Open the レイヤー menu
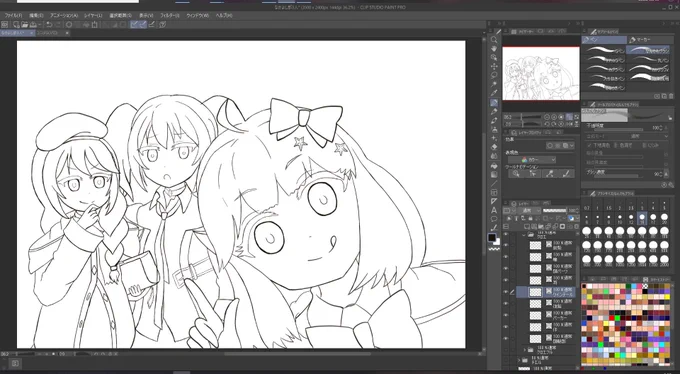 [93, 15]
